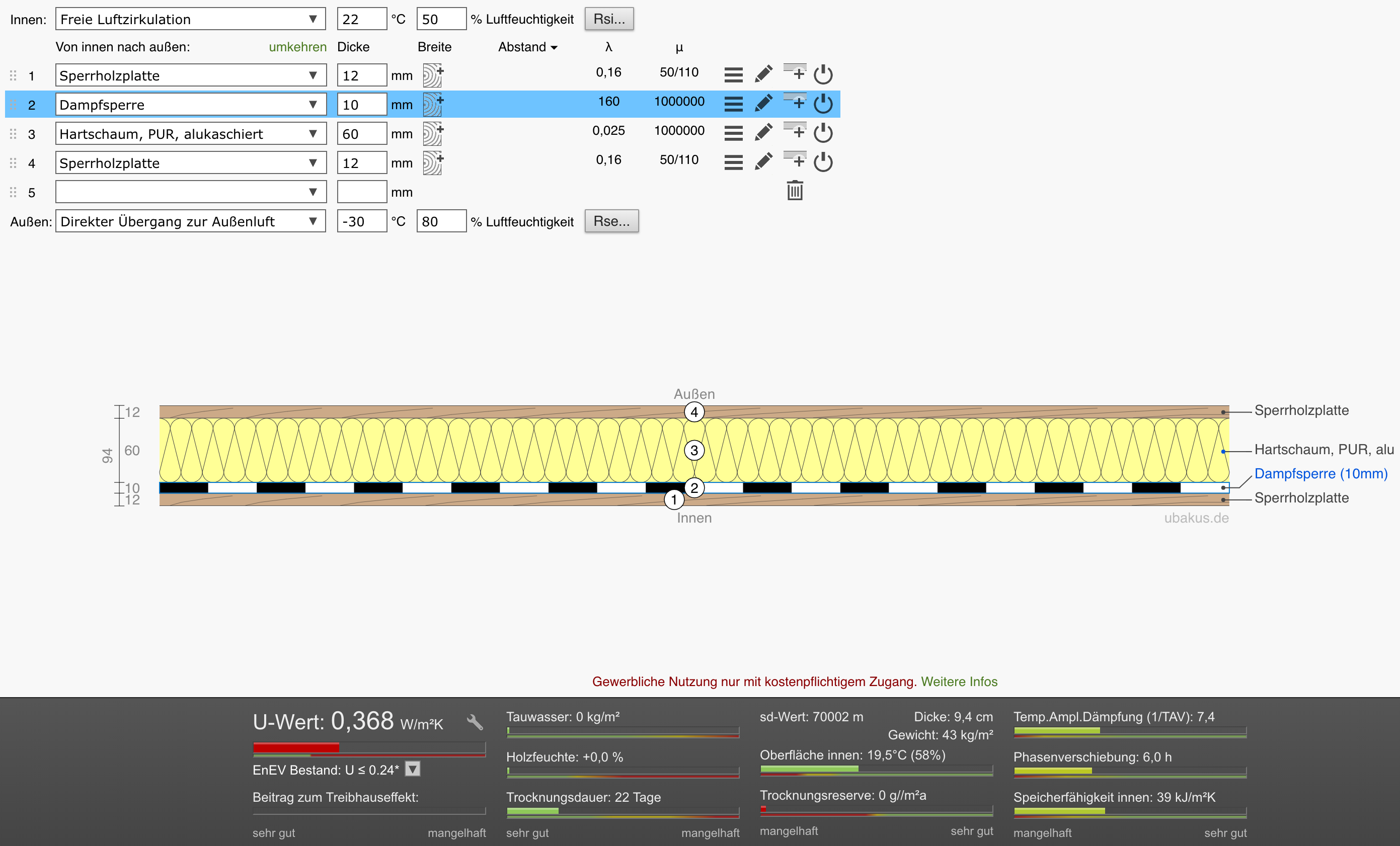
Task: Click the width hatch icon in Hartschaum row
Action: [433, 133]
